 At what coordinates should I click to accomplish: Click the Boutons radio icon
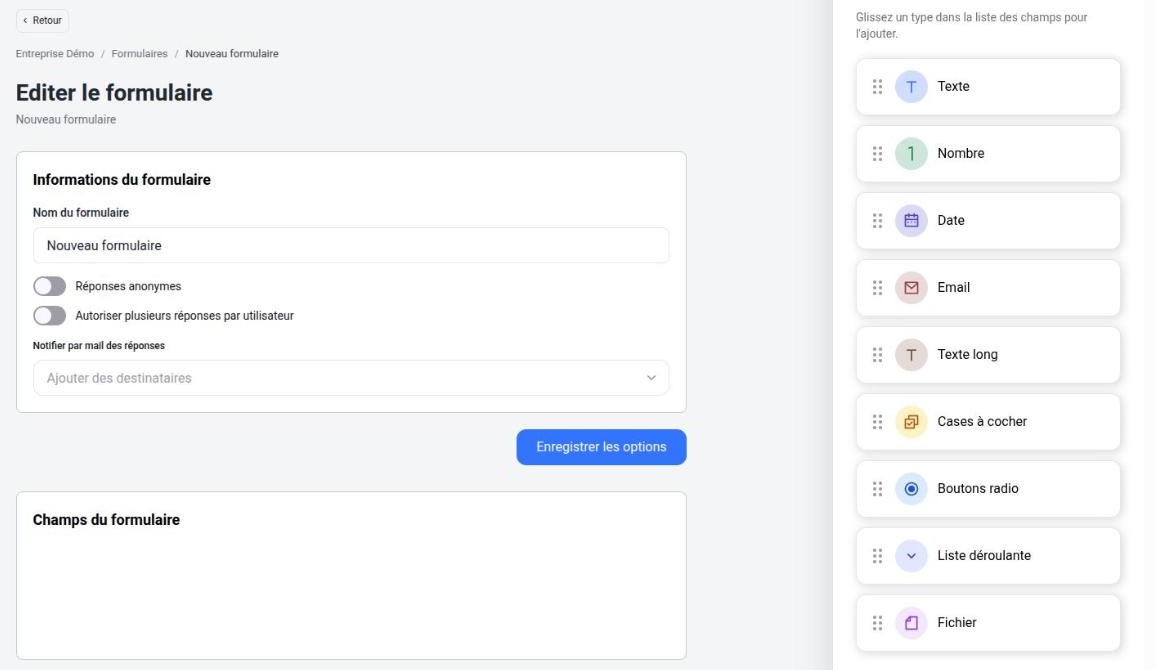click(x=911, y=489)
